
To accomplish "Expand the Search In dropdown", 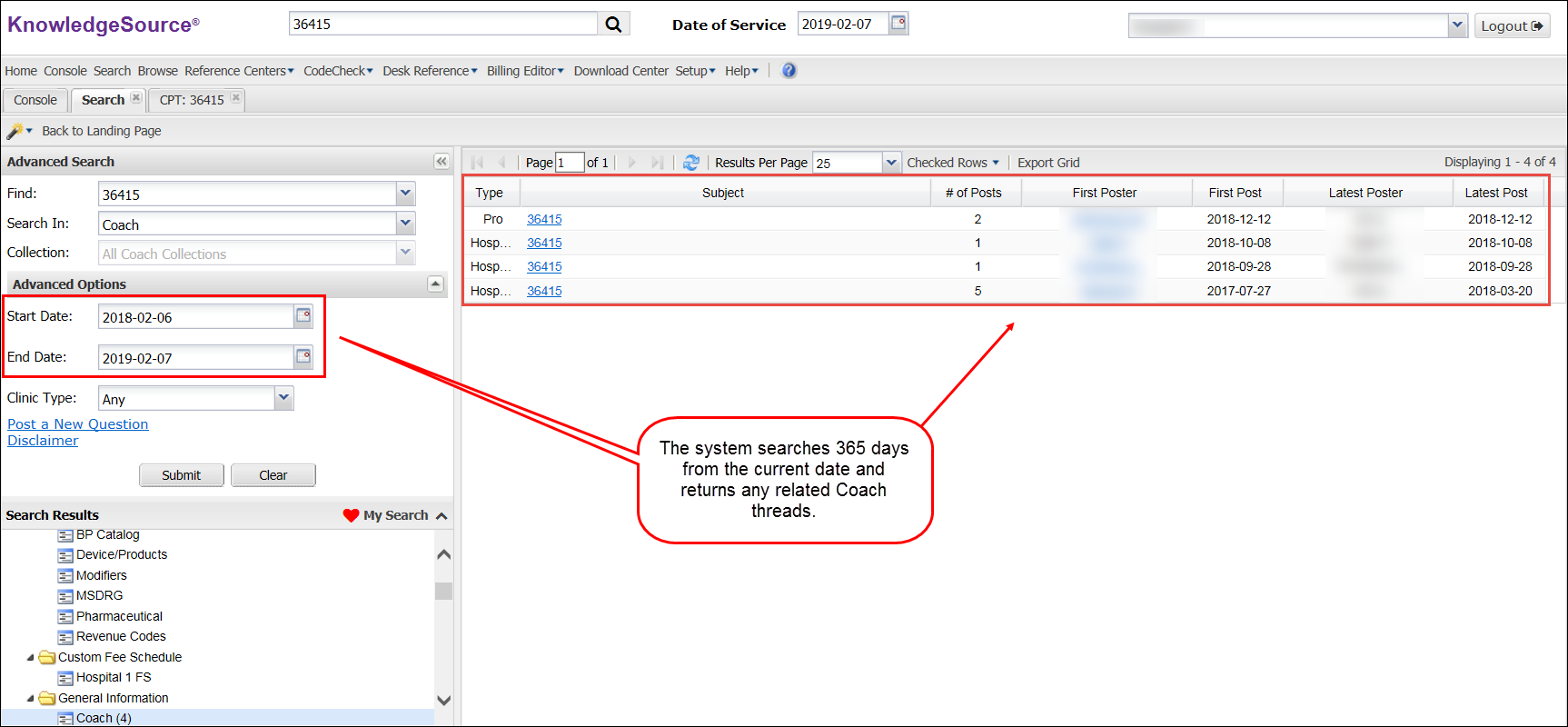I will (x=405, y=224).
